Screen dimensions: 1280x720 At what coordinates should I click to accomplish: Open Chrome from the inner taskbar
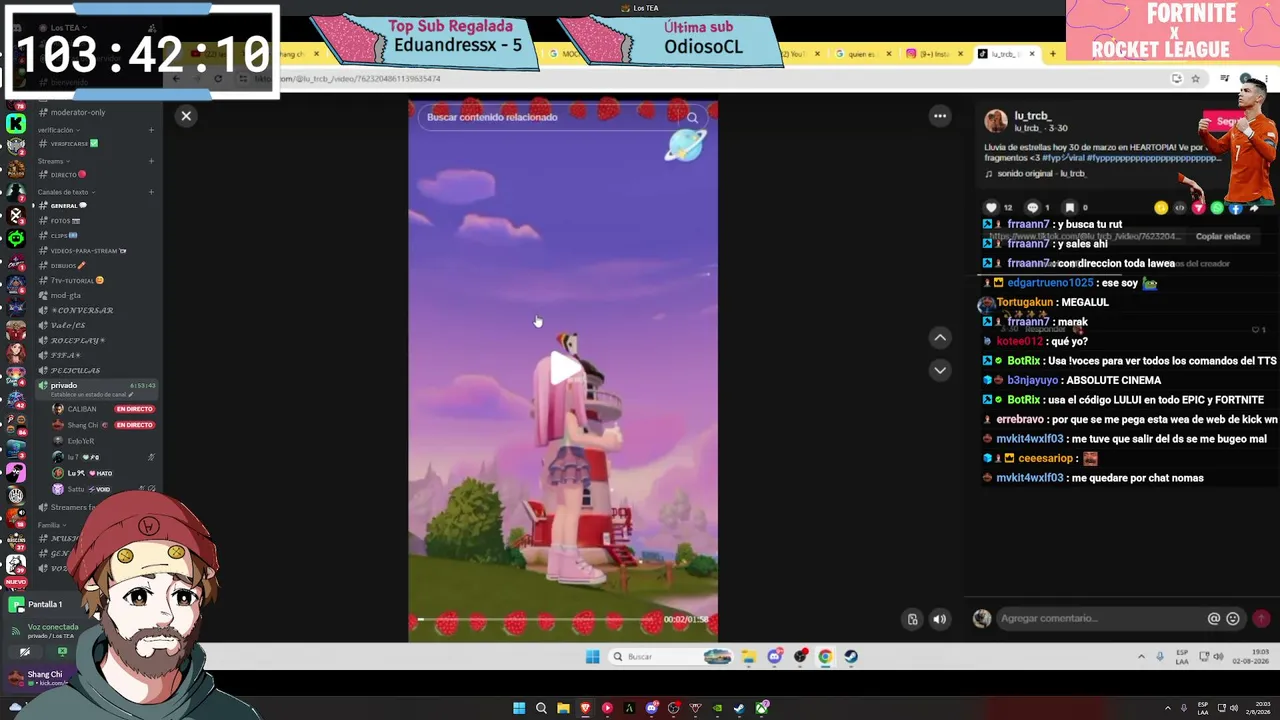[x=825, y=657]
